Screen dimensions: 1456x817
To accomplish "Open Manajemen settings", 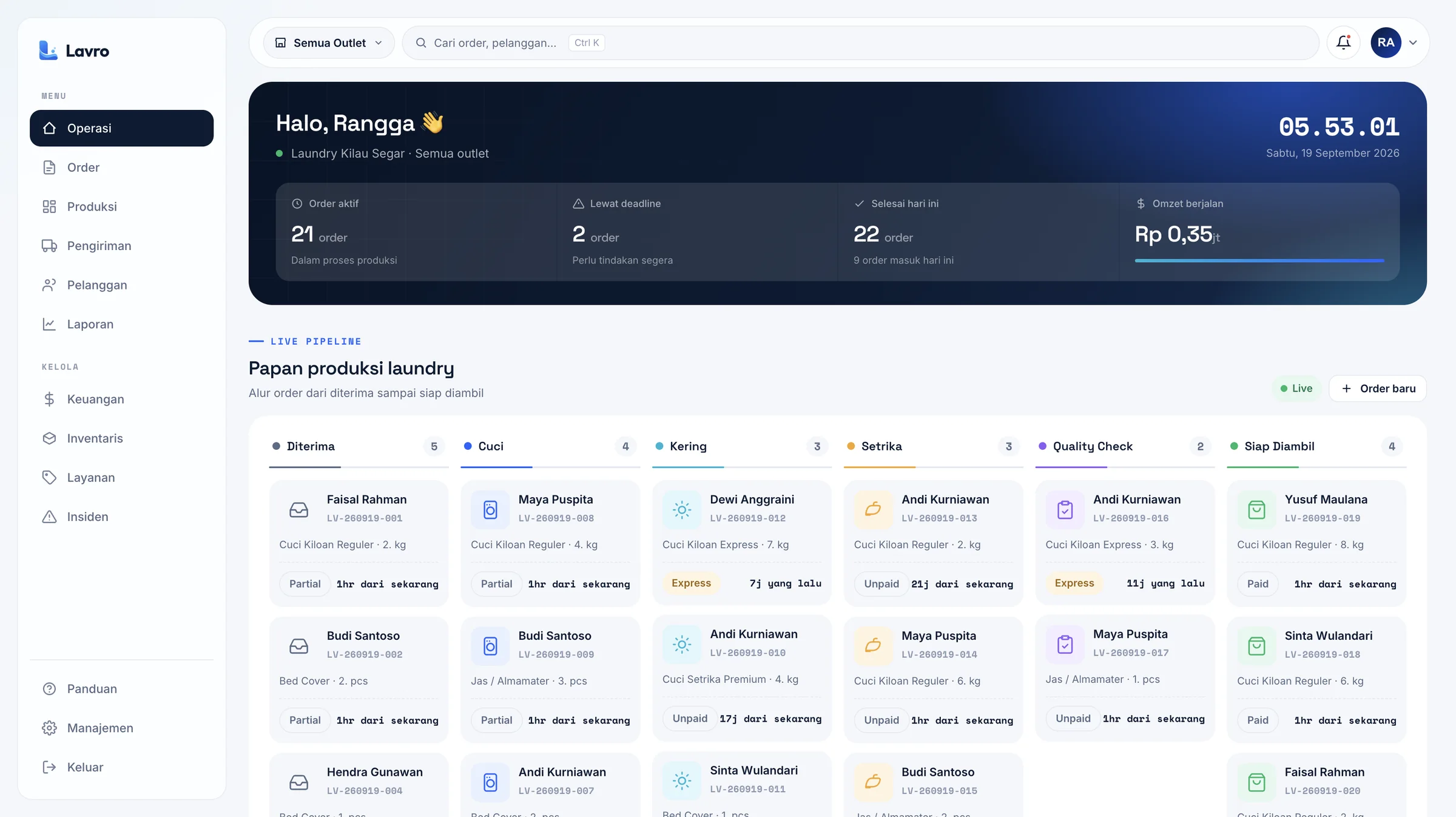I will pos(121,728).
